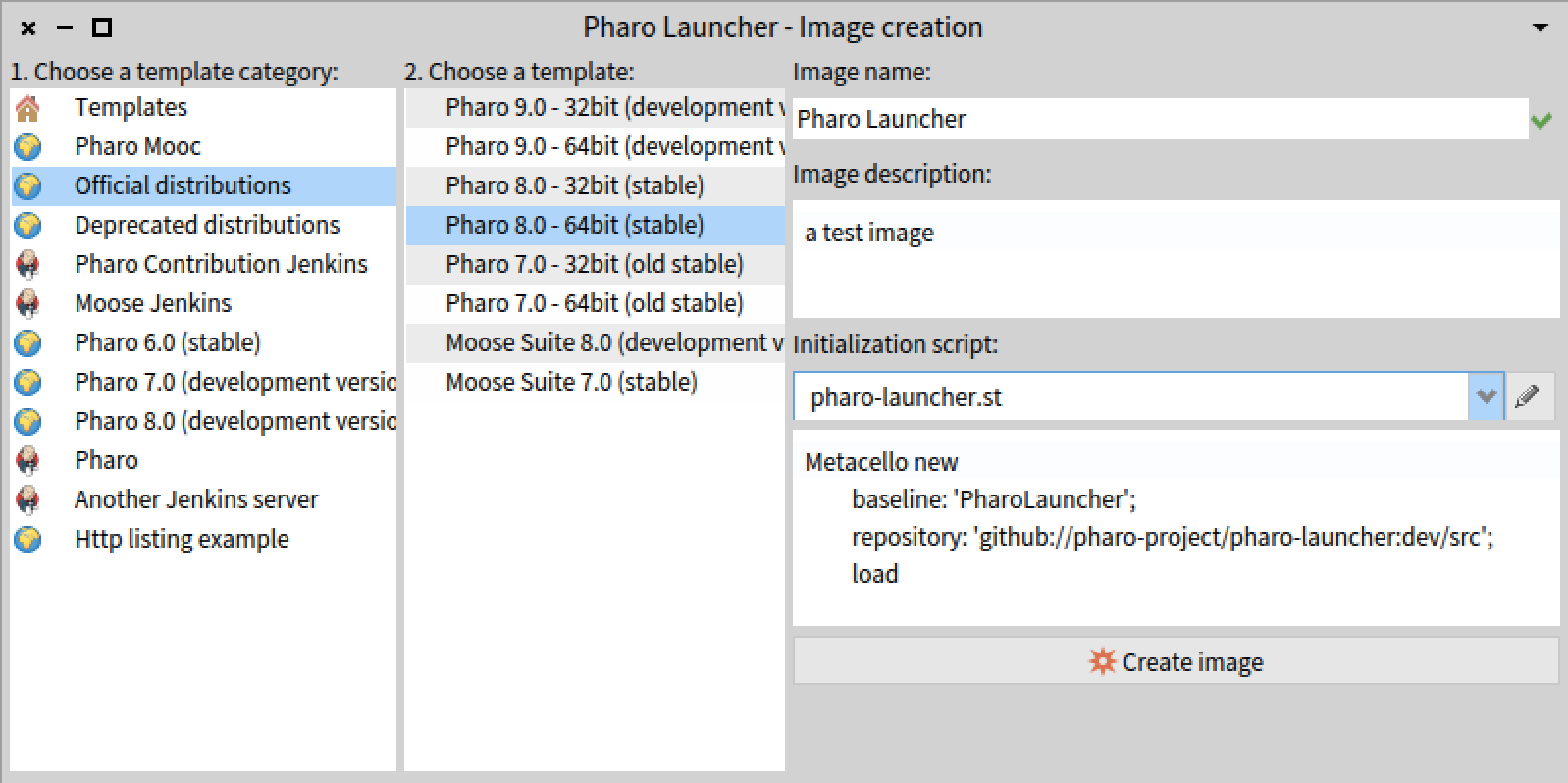Pick template Pharo 7.0 - 32bit (old stable)

596,265
